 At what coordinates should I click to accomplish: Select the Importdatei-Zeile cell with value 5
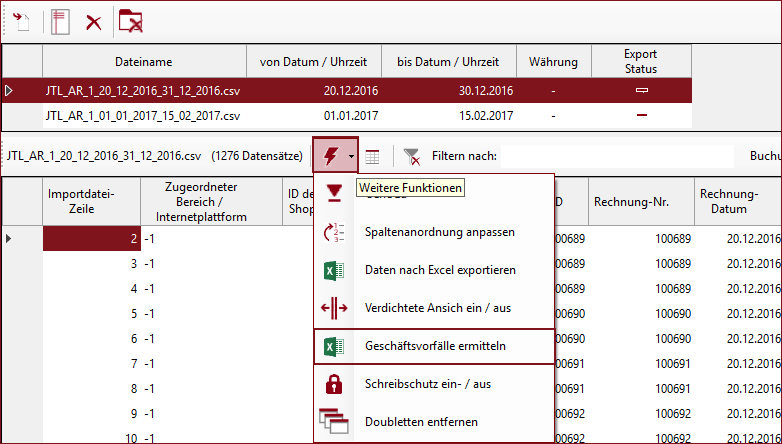(x=92, y=313)
